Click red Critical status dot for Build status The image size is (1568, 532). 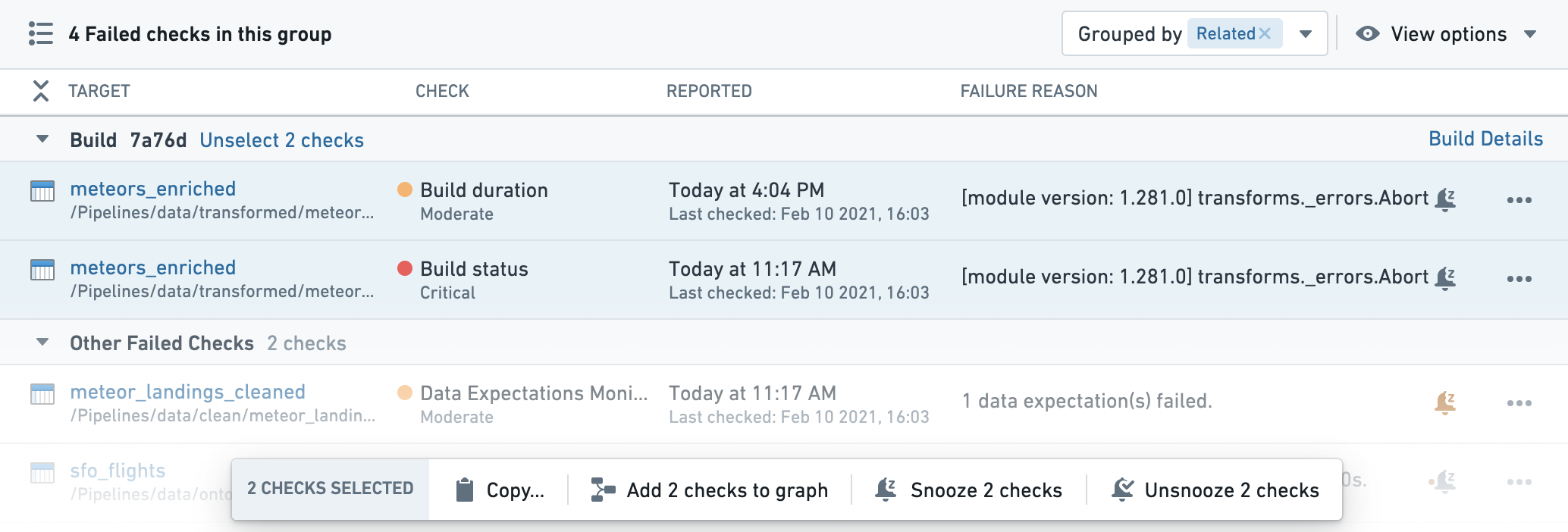click(405, 268)
